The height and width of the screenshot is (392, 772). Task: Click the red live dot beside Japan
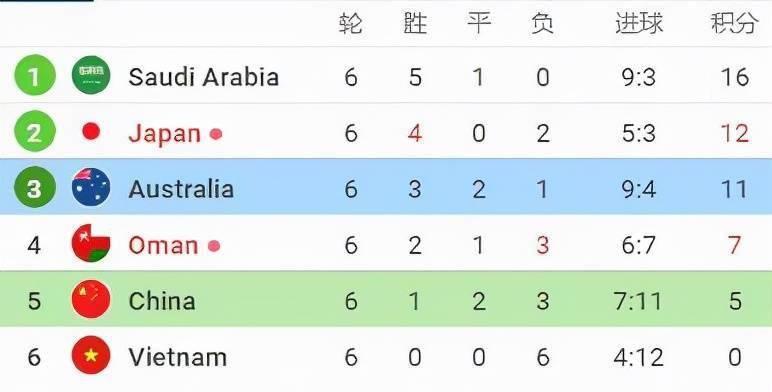tap(216, 134)
